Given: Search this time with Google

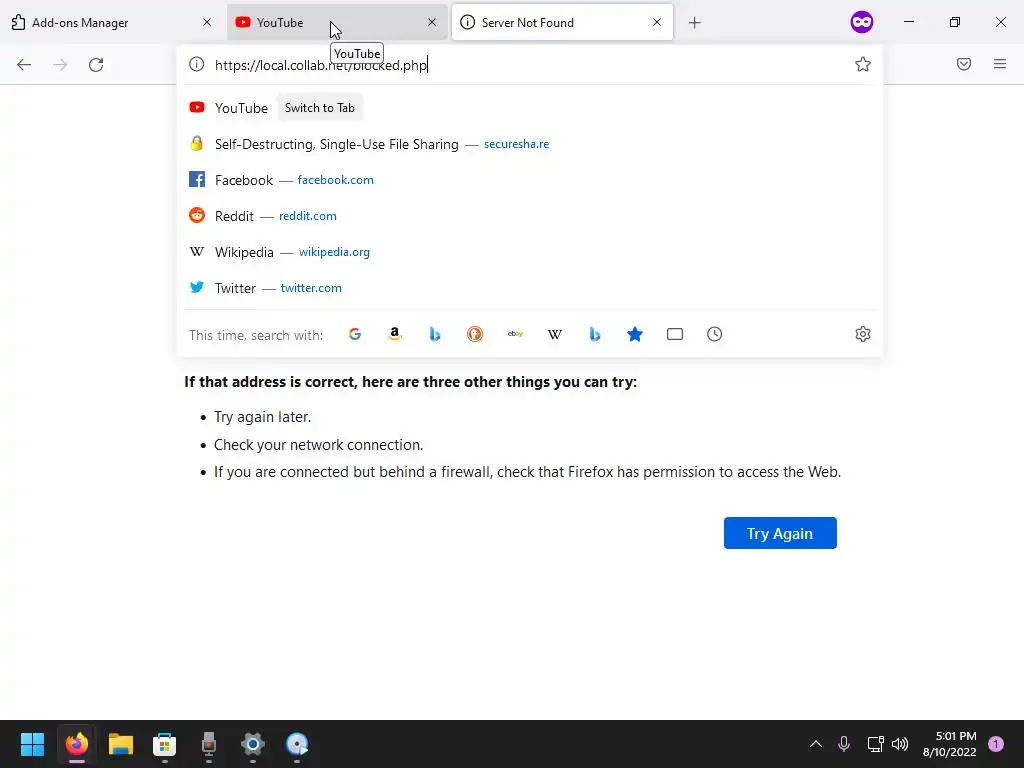Looking at the screenshot, I should point(355,334).
